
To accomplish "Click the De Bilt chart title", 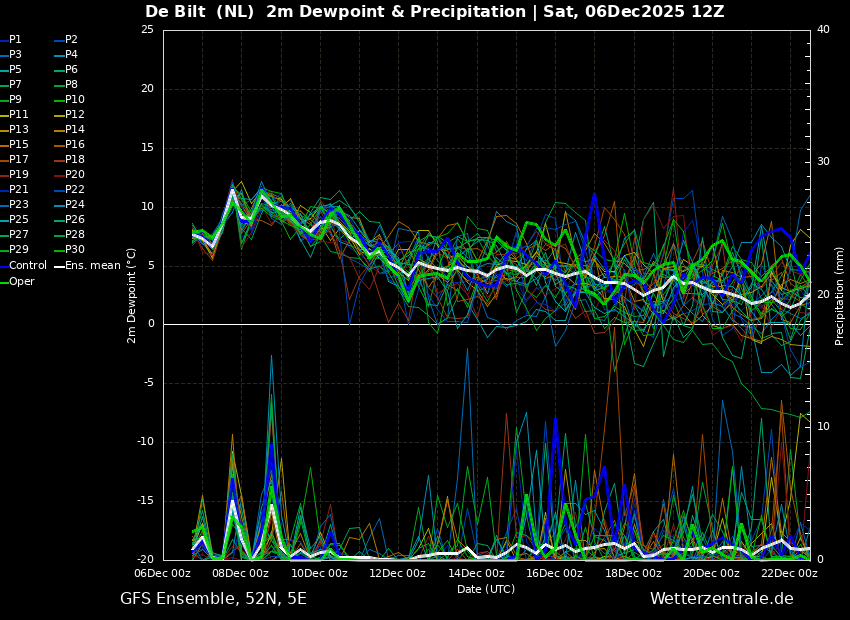I will coord(434,12).
